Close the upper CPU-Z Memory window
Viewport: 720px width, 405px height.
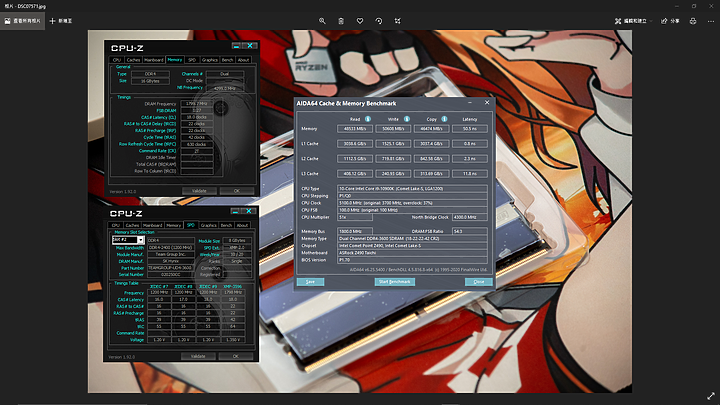(250, 46)
